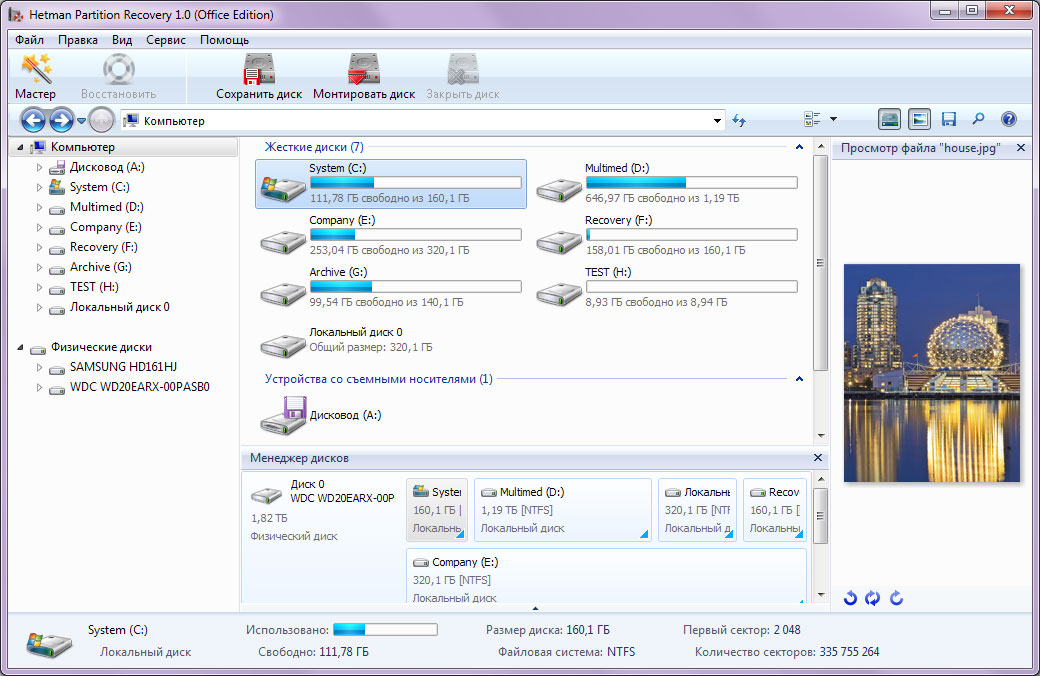Click the Сохранить диск toolbar button
This screenshot has height=676, width=1040.
[259, 77]
